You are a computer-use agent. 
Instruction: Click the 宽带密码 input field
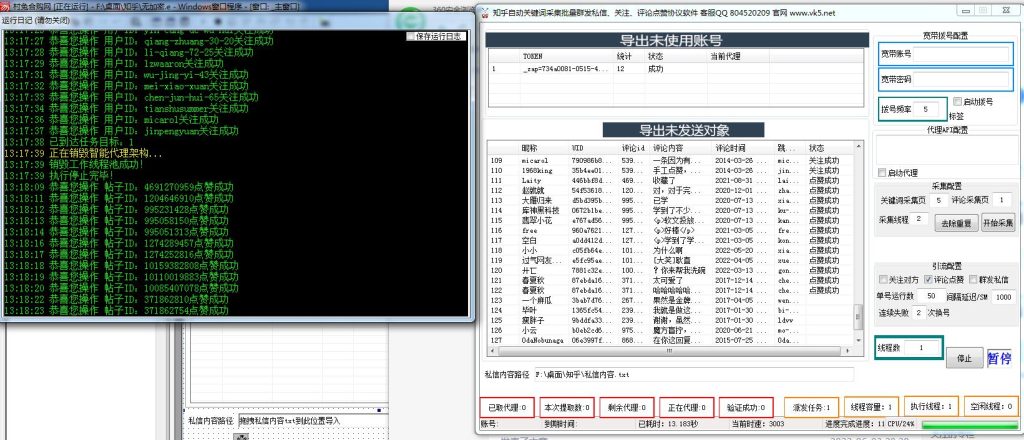[x=961, y=80]
